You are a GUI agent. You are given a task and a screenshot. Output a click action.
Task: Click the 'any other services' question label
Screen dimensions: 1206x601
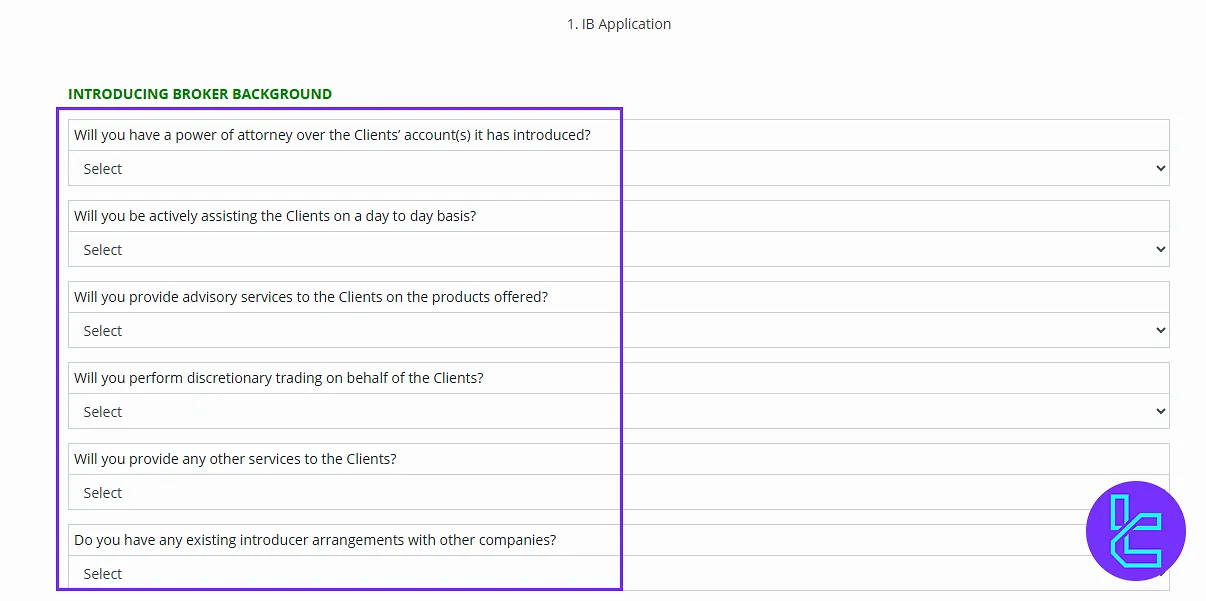click(235, 459)
